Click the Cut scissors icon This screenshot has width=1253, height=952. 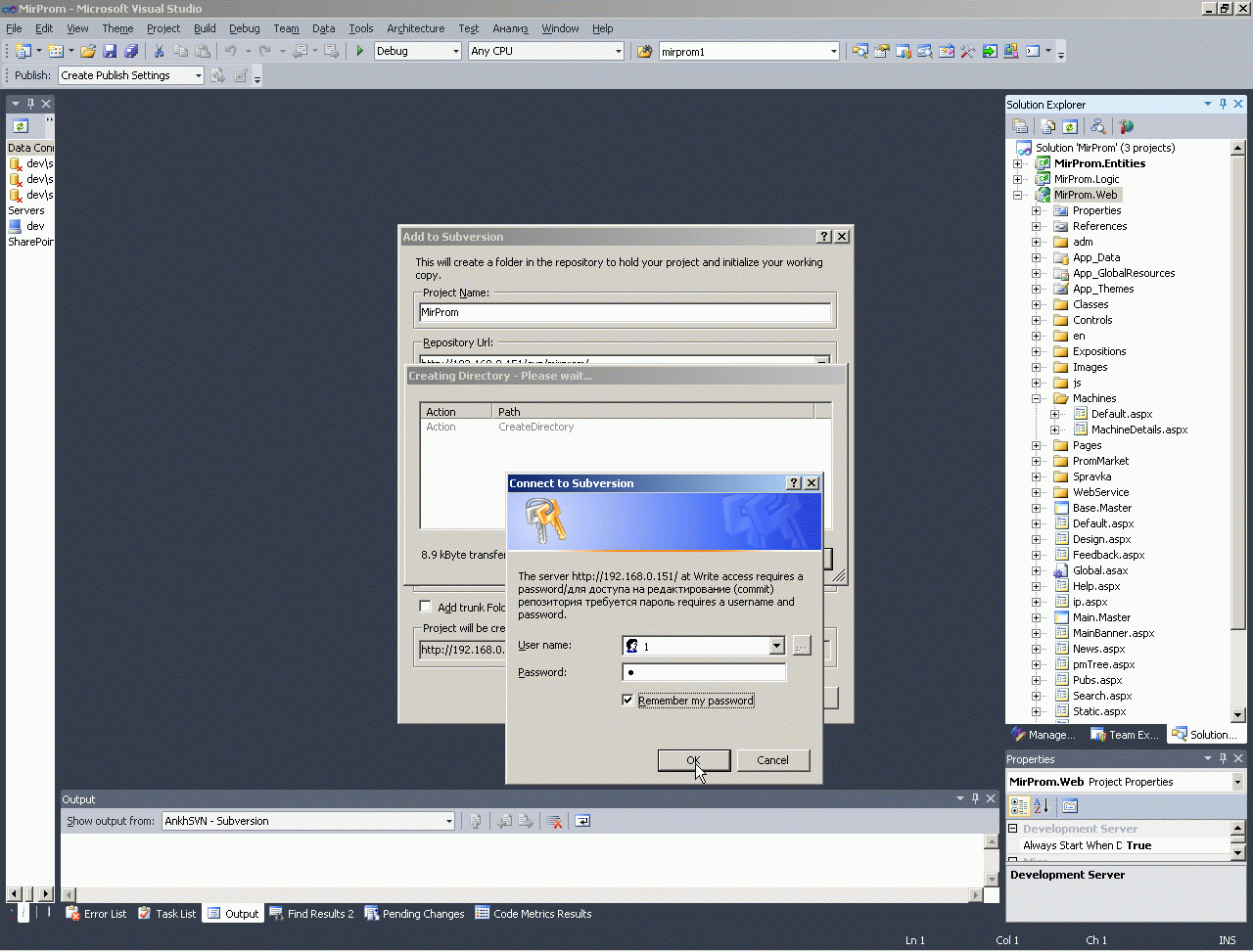click(x=159, y=51)
